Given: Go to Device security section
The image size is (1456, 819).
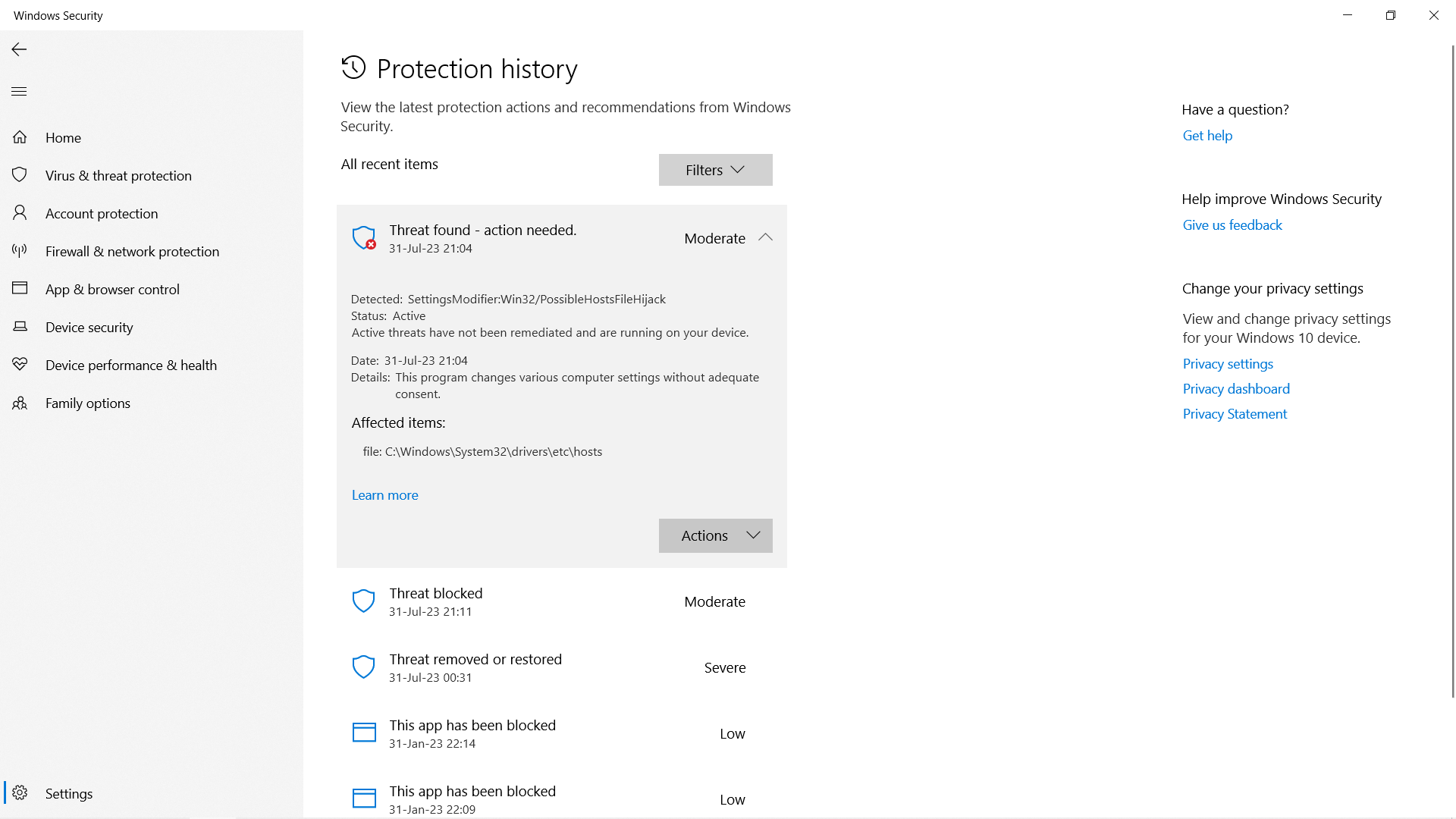Looking at the screenshot, I should click(89, 327).
